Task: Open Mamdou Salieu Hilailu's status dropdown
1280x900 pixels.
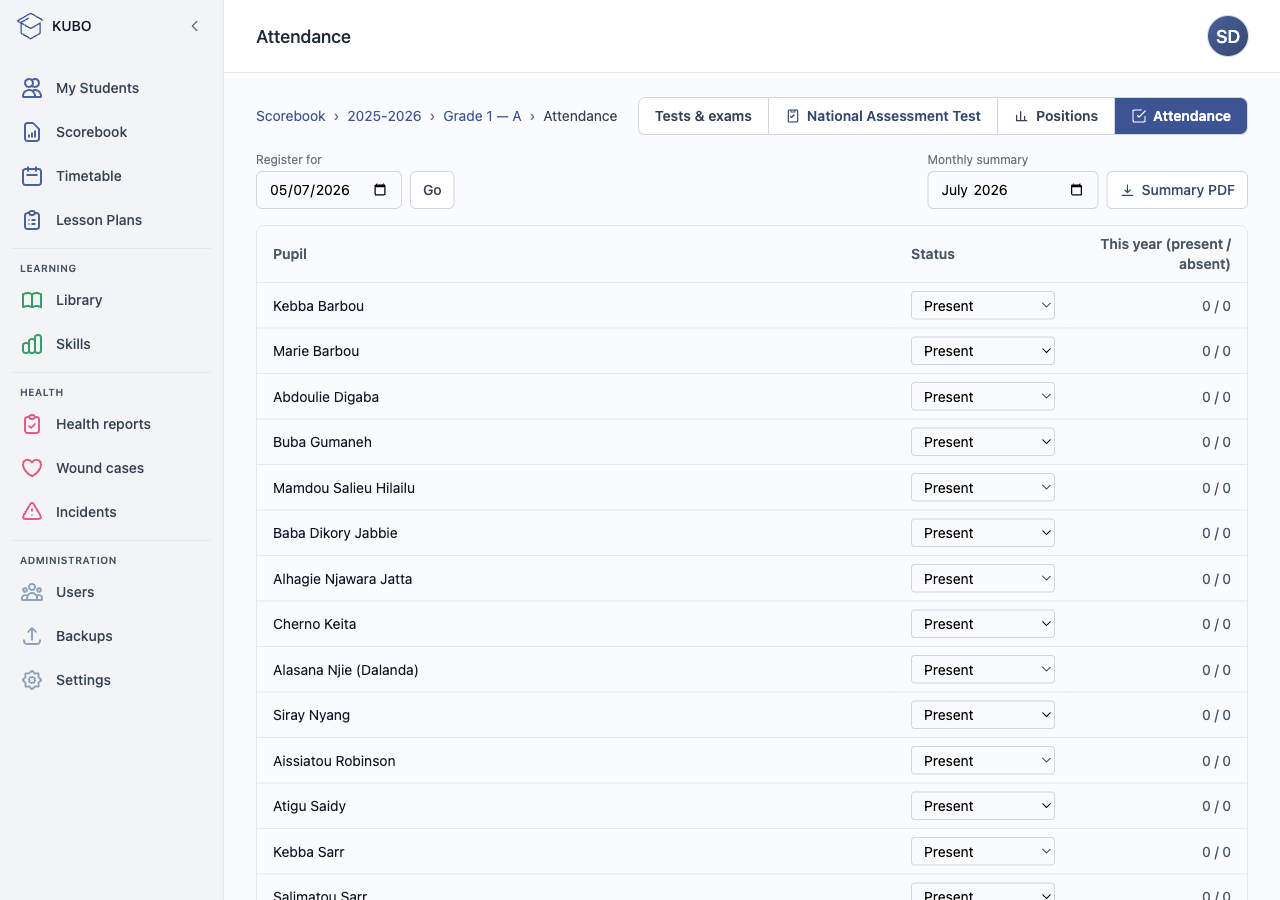Action: click(983, 488)
